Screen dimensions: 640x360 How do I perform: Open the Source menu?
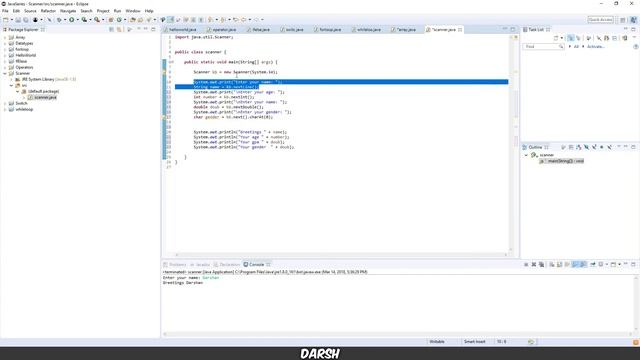(x=30, y=11)
